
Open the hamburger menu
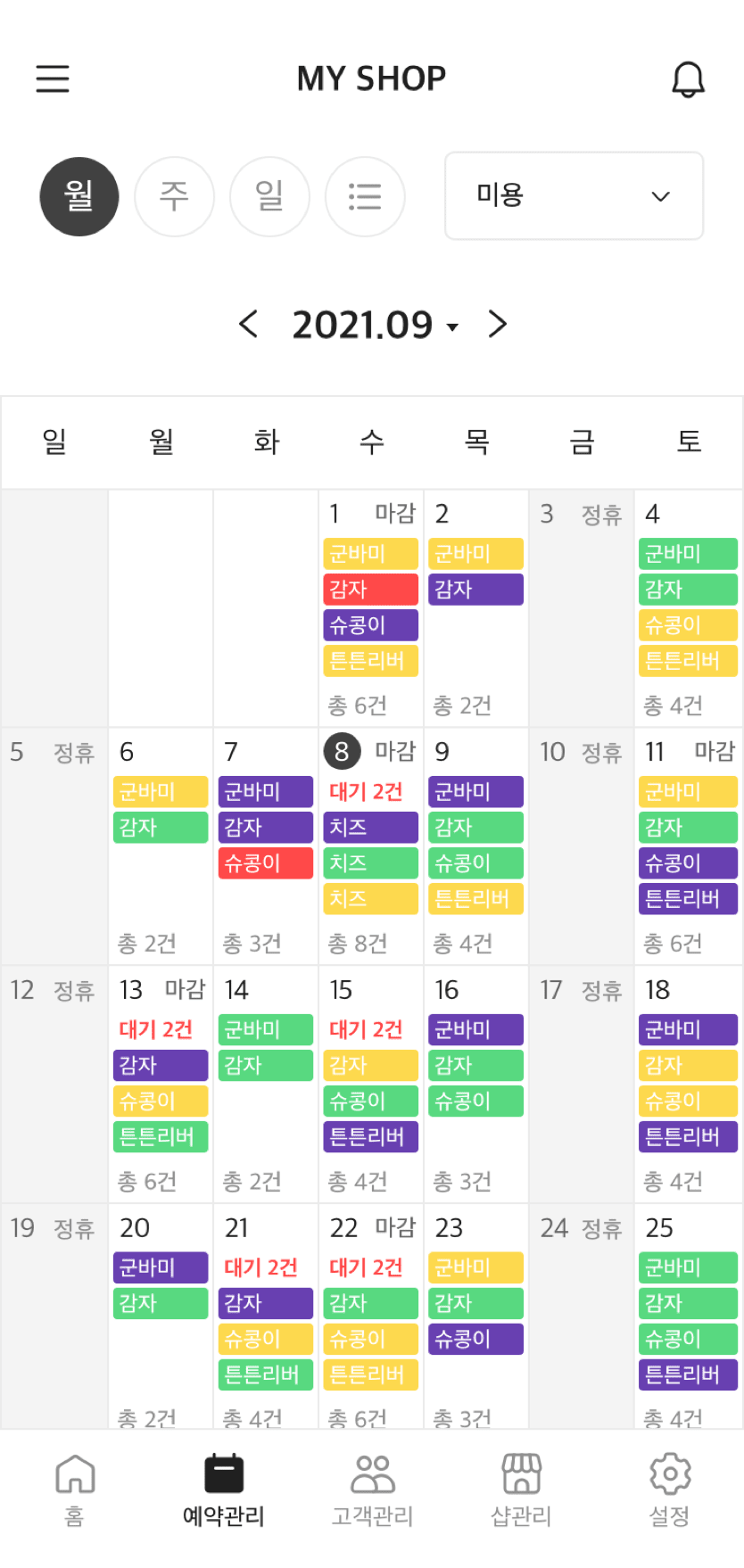pyautogui.click(x=53, y=78)
